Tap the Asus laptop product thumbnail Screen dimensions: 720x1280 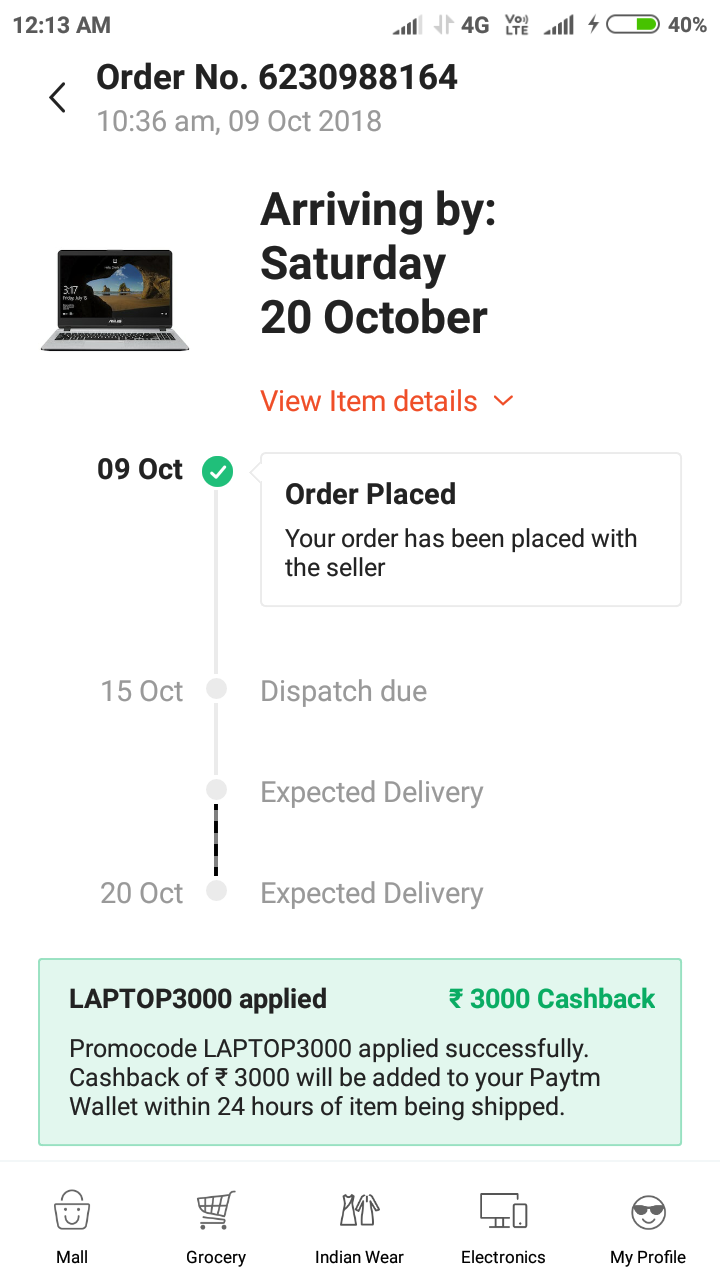(115, 300)
